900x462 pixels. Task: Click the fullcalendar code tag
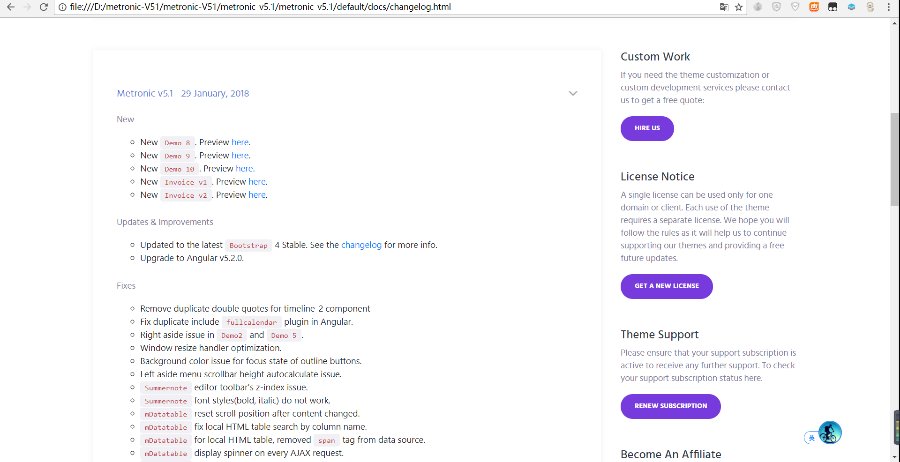(252, 322)
